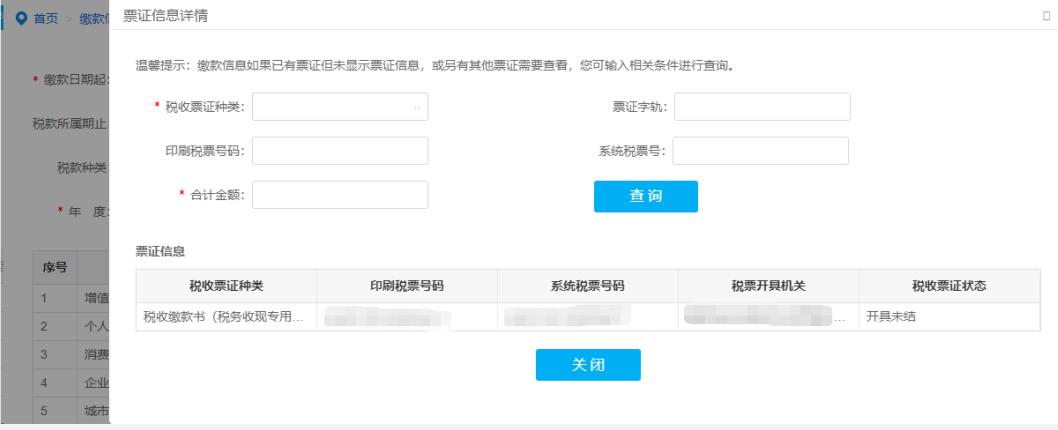
Task: Click the 税收票证状态 column header
Action: [x=948, y=286]
